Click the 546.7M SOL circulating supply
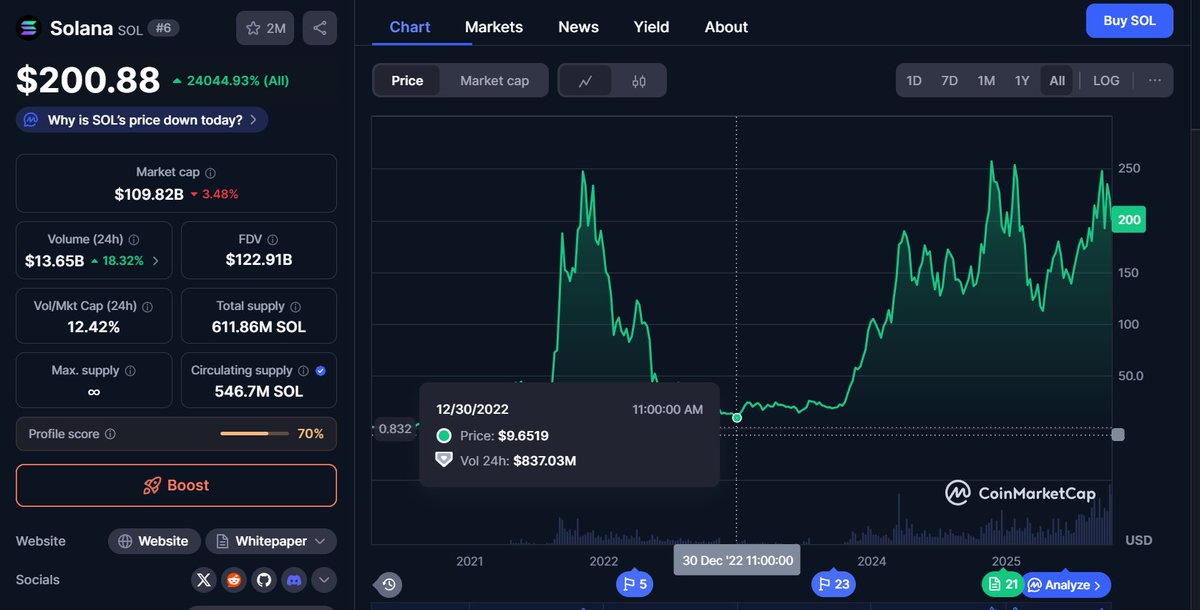 pyautogui.click(x=259, y=391)
